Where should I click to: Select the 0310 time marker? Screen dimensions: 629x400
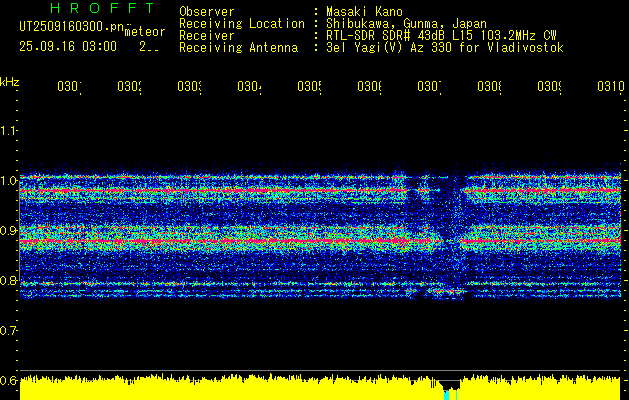(611, 86)
